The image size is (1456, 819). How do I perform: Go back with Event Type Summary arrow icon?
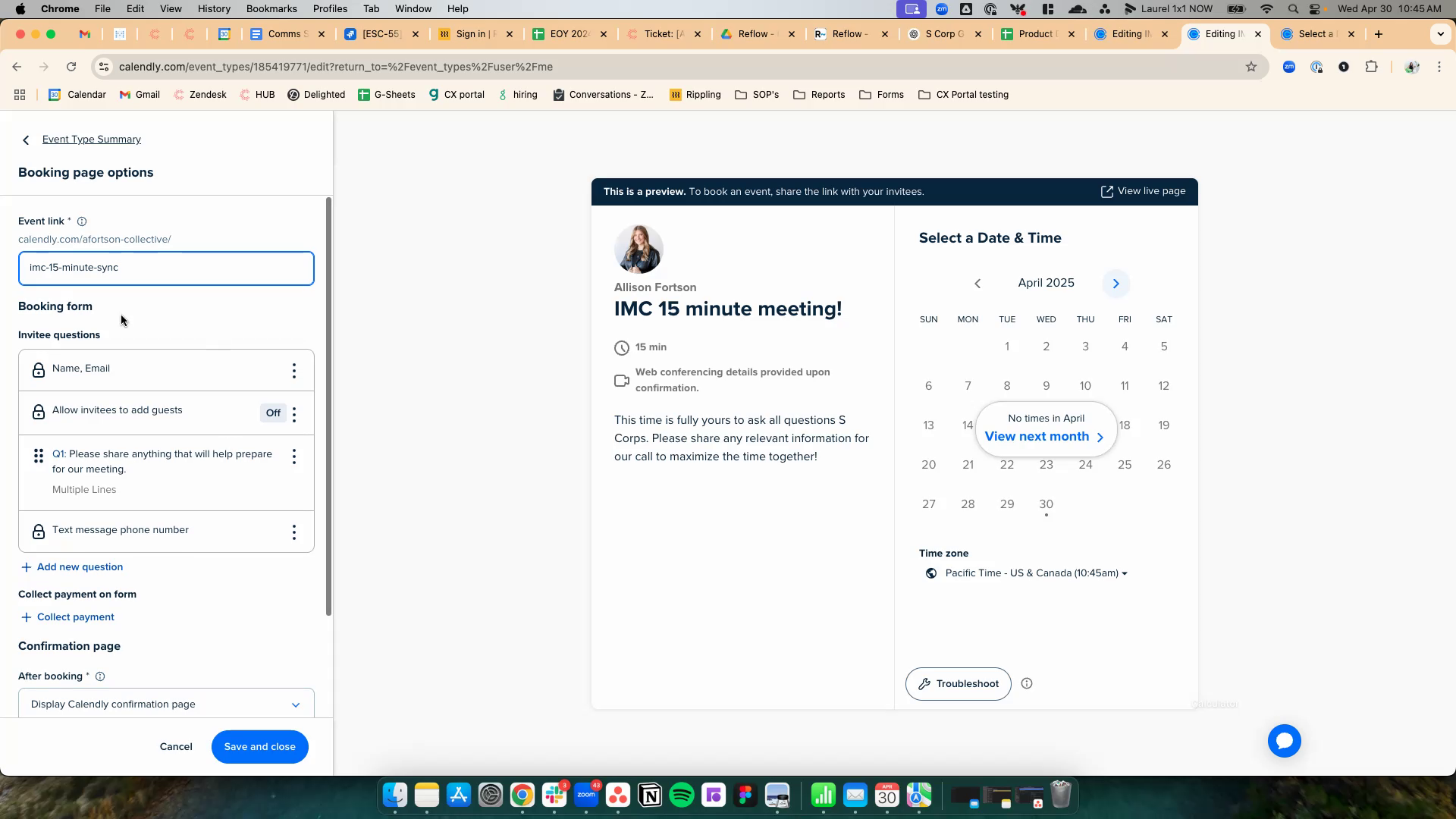[27, 140]
